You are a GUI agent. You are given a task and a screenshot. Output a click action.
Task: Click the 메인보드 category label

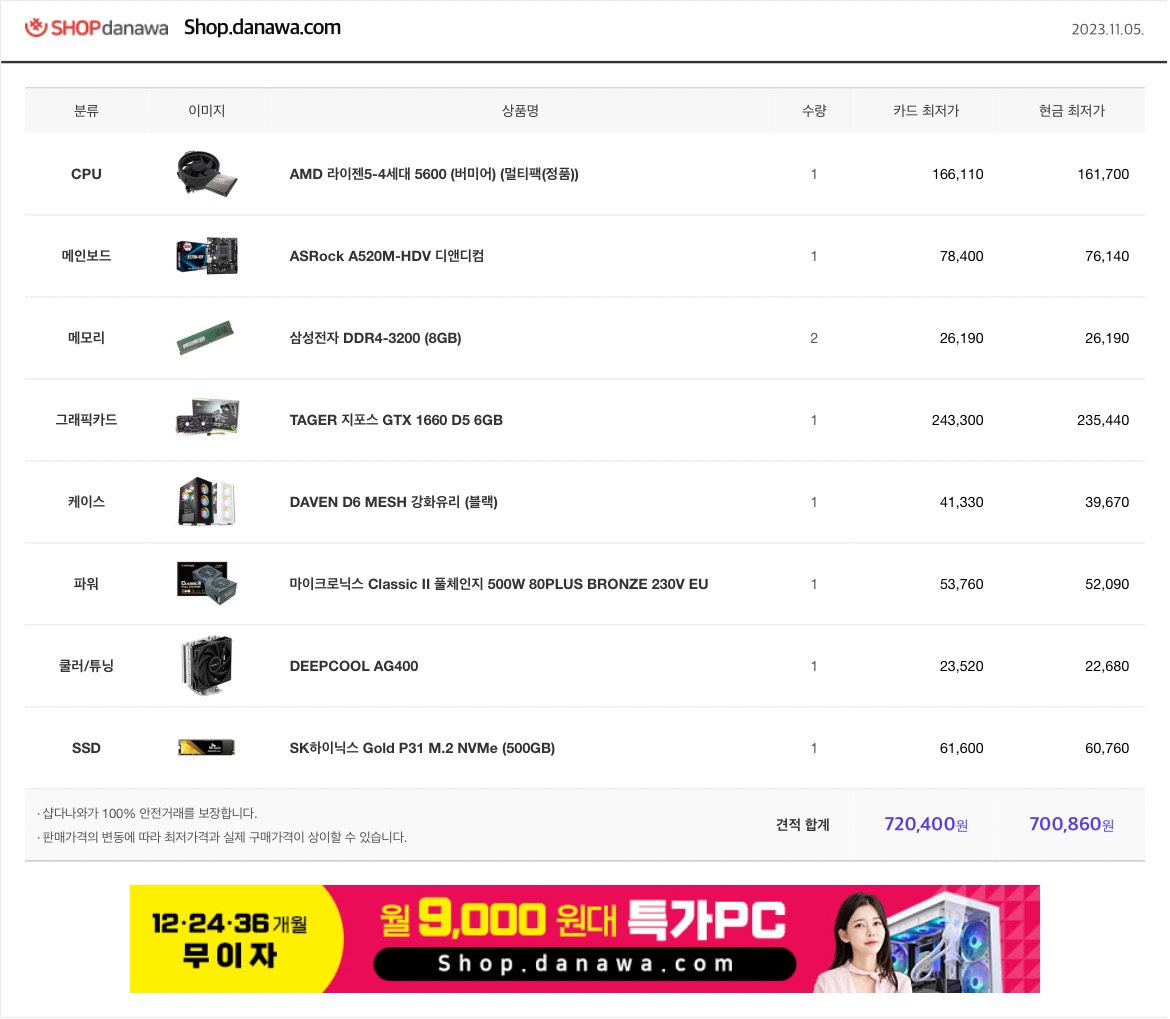pyautogui.click(x=86, y=257)
